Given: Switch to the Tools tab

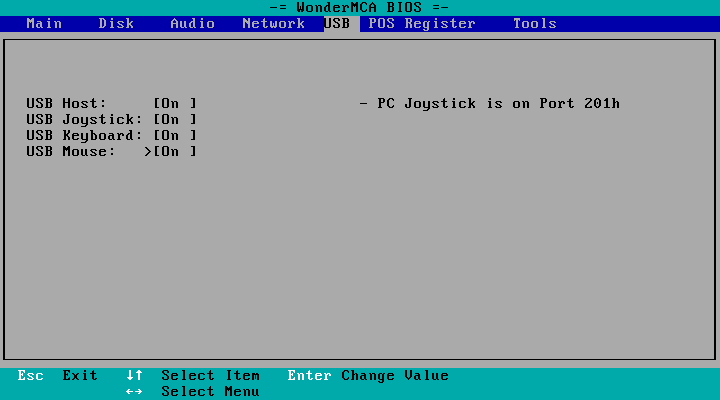Looking at the screenshot, I should (534, 23).
